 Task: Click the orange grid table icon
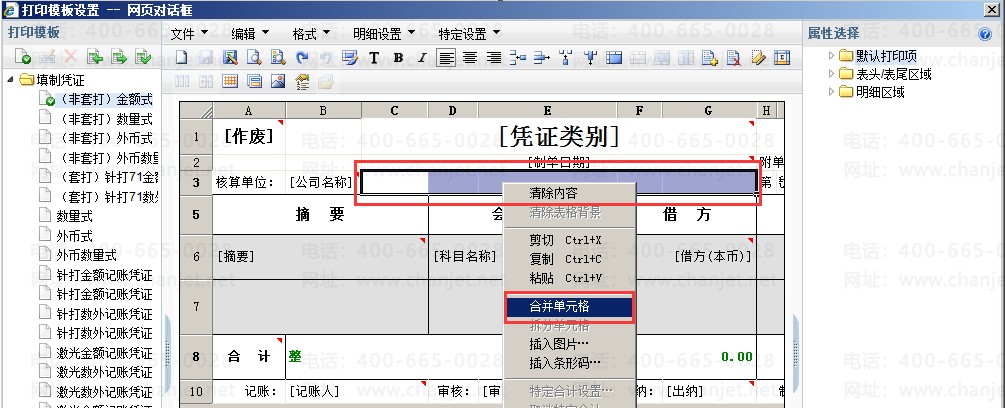pos(229,81)
